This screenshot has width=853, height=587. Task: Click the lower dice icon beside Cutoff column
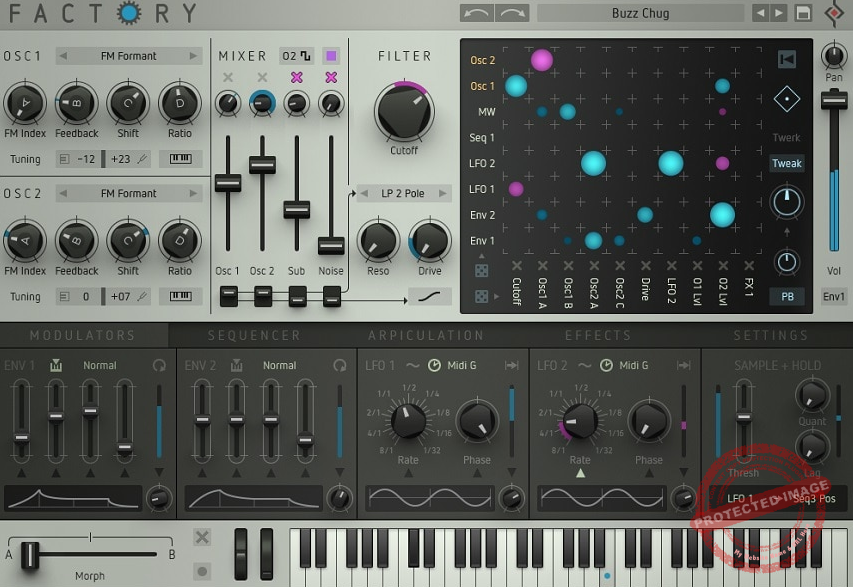pyautogui.click(x=481, y=296)
